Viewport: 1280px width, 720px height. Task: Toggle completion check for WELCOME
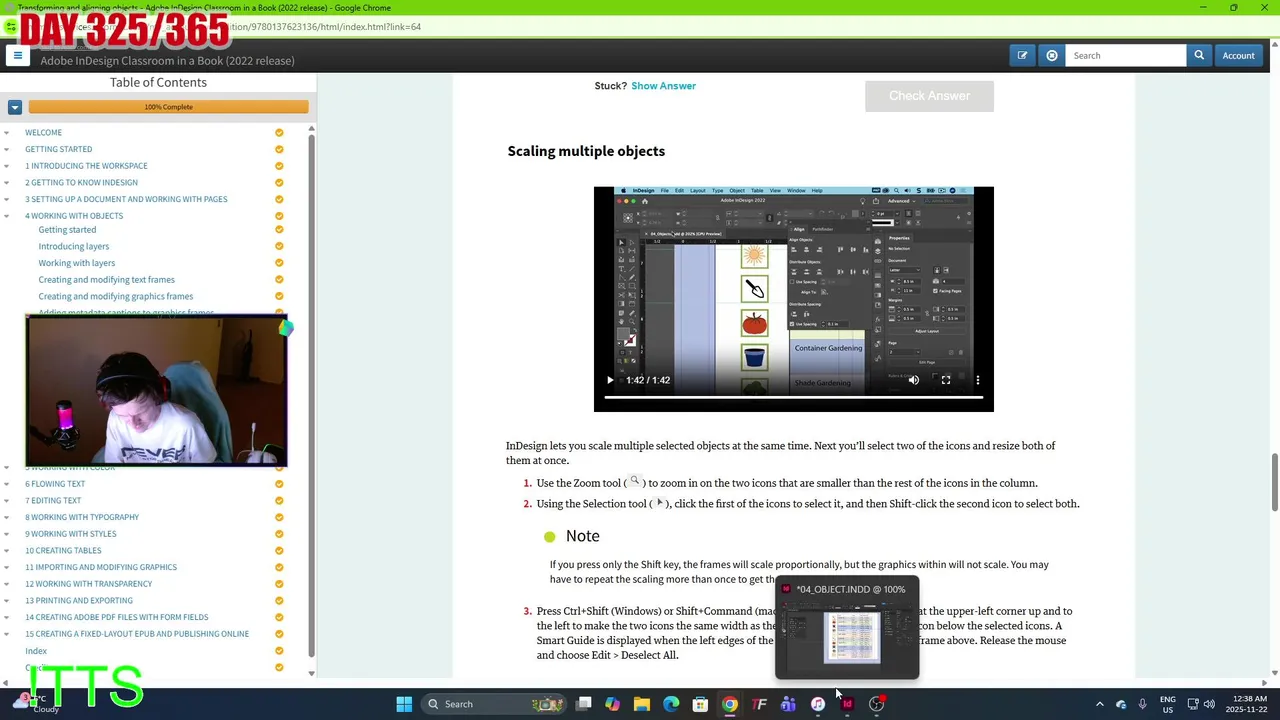click(279, 132)
